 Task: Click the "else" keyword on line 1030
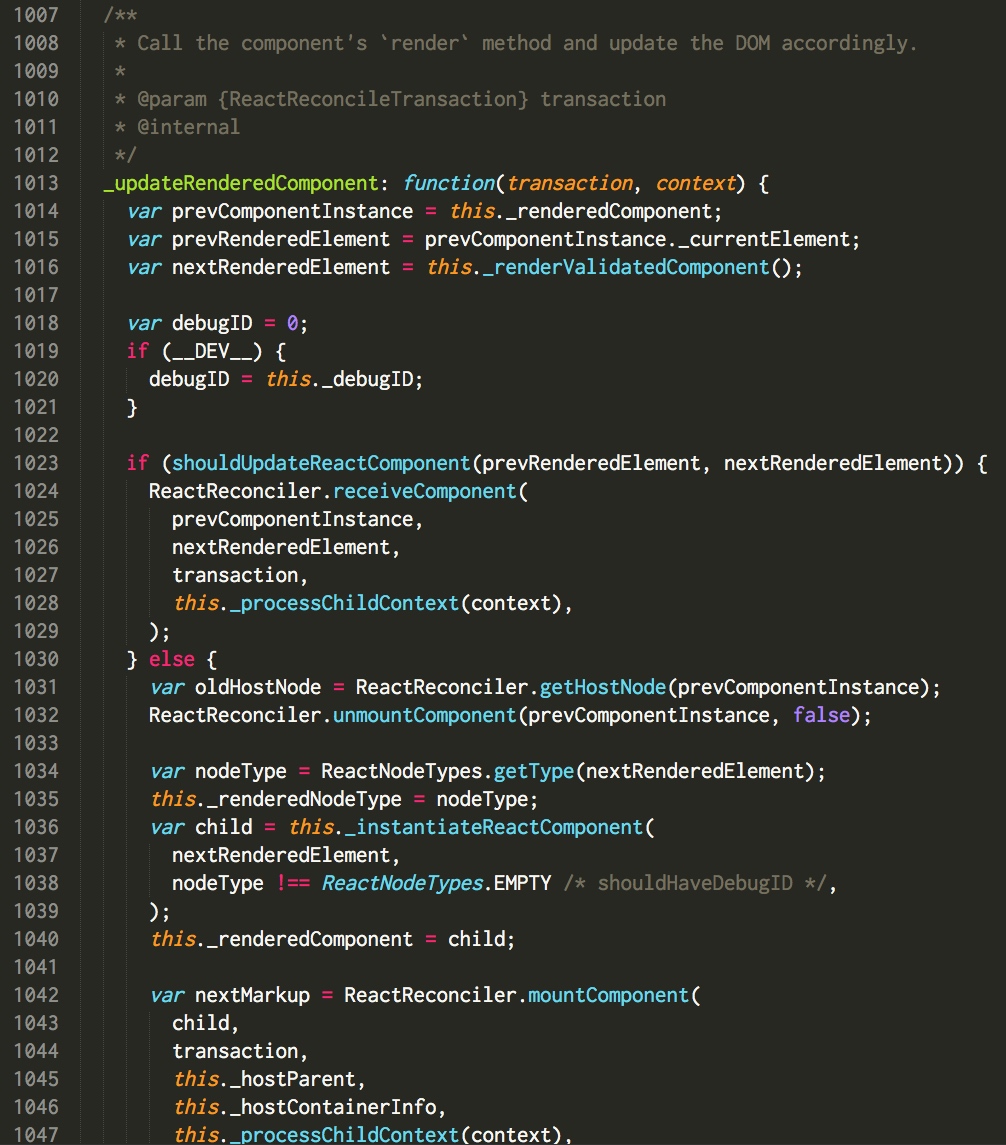point(172,659)
